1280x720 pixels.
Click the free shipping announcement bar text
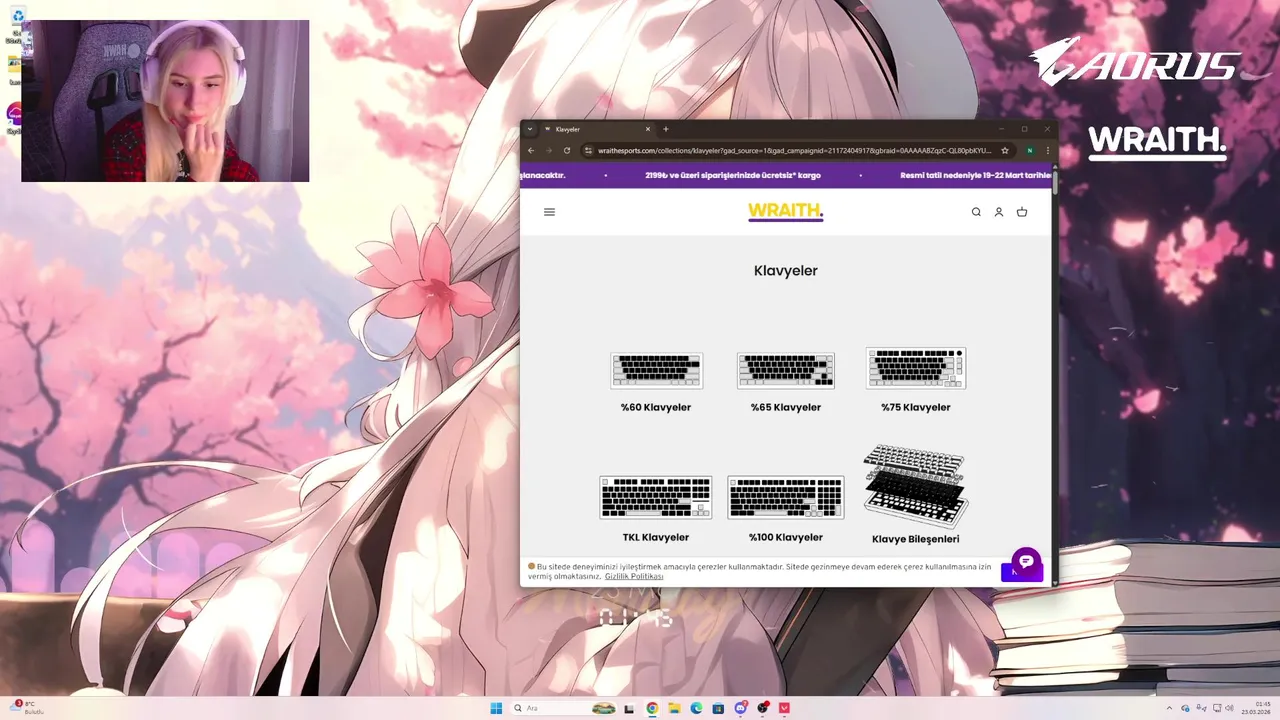(733, 175)
